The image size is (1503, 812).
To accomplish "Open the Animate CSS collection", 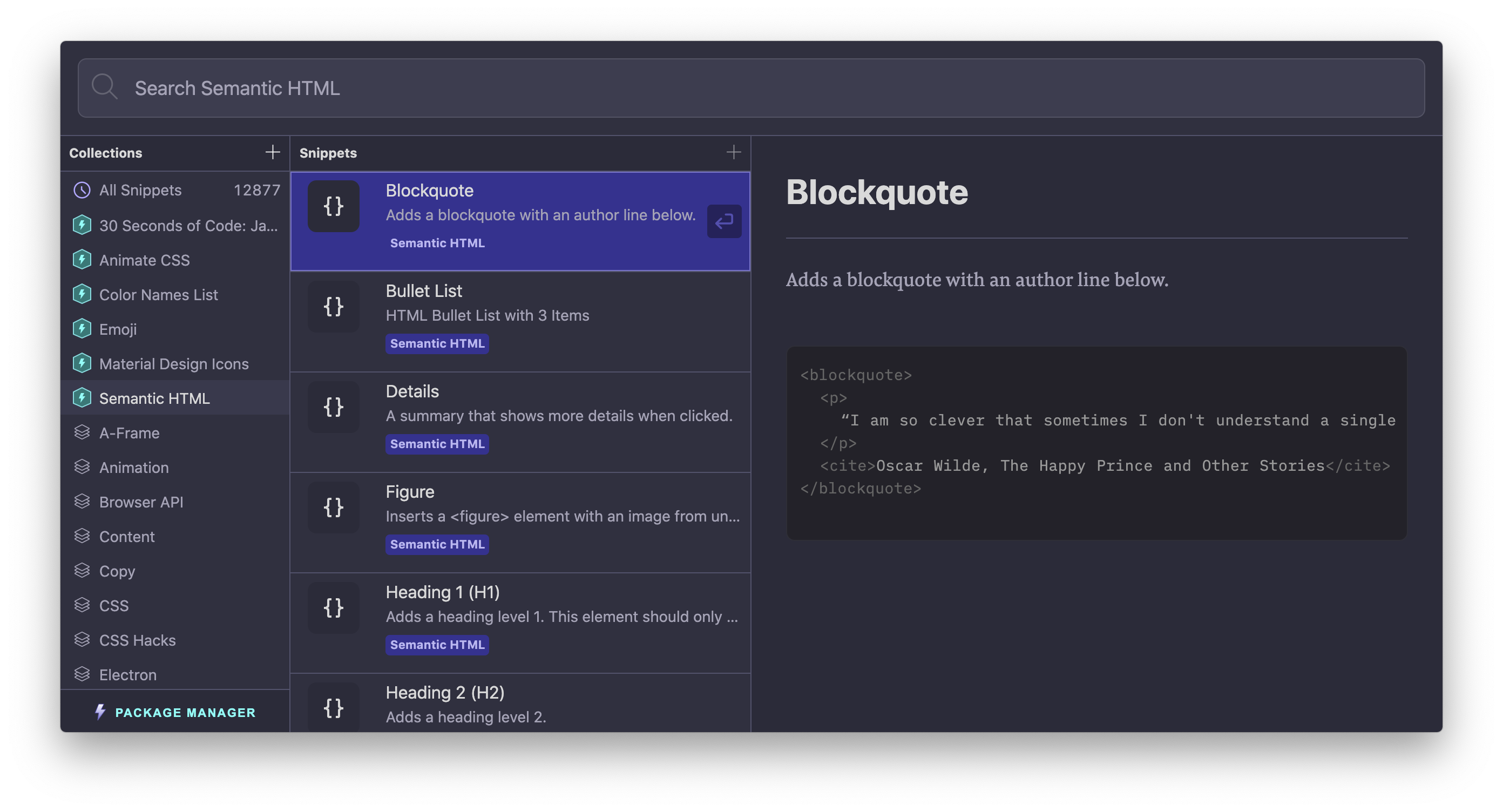I will pyautogui.click(x=144, y=260).
